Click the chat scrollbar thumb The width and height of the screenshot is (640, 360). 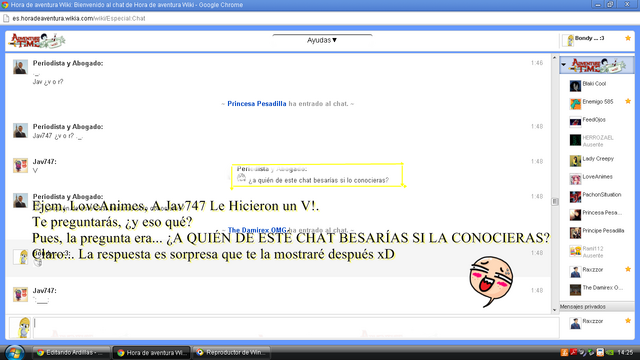point(554,202)
